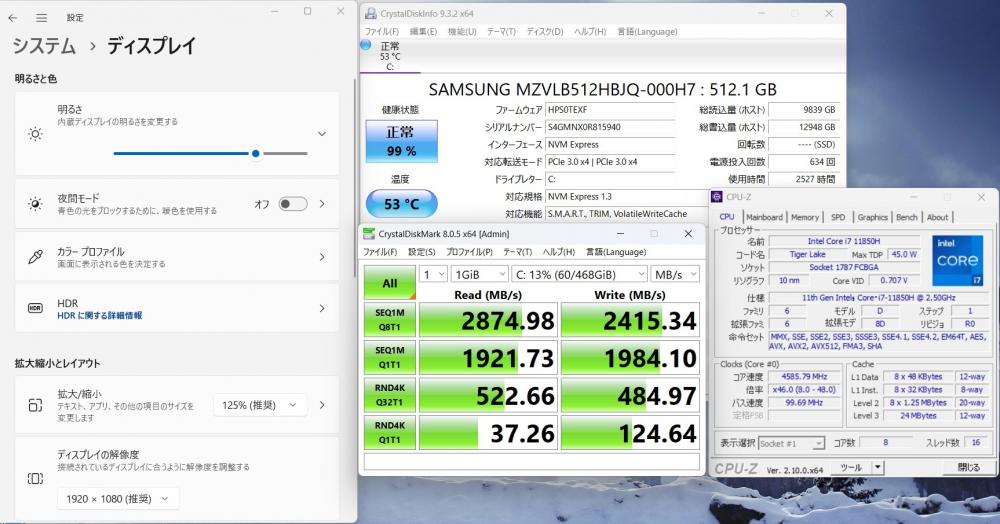Open the MB/s unit dropdown
This screenshot has height=524, width=1000.
coord(675,275)
